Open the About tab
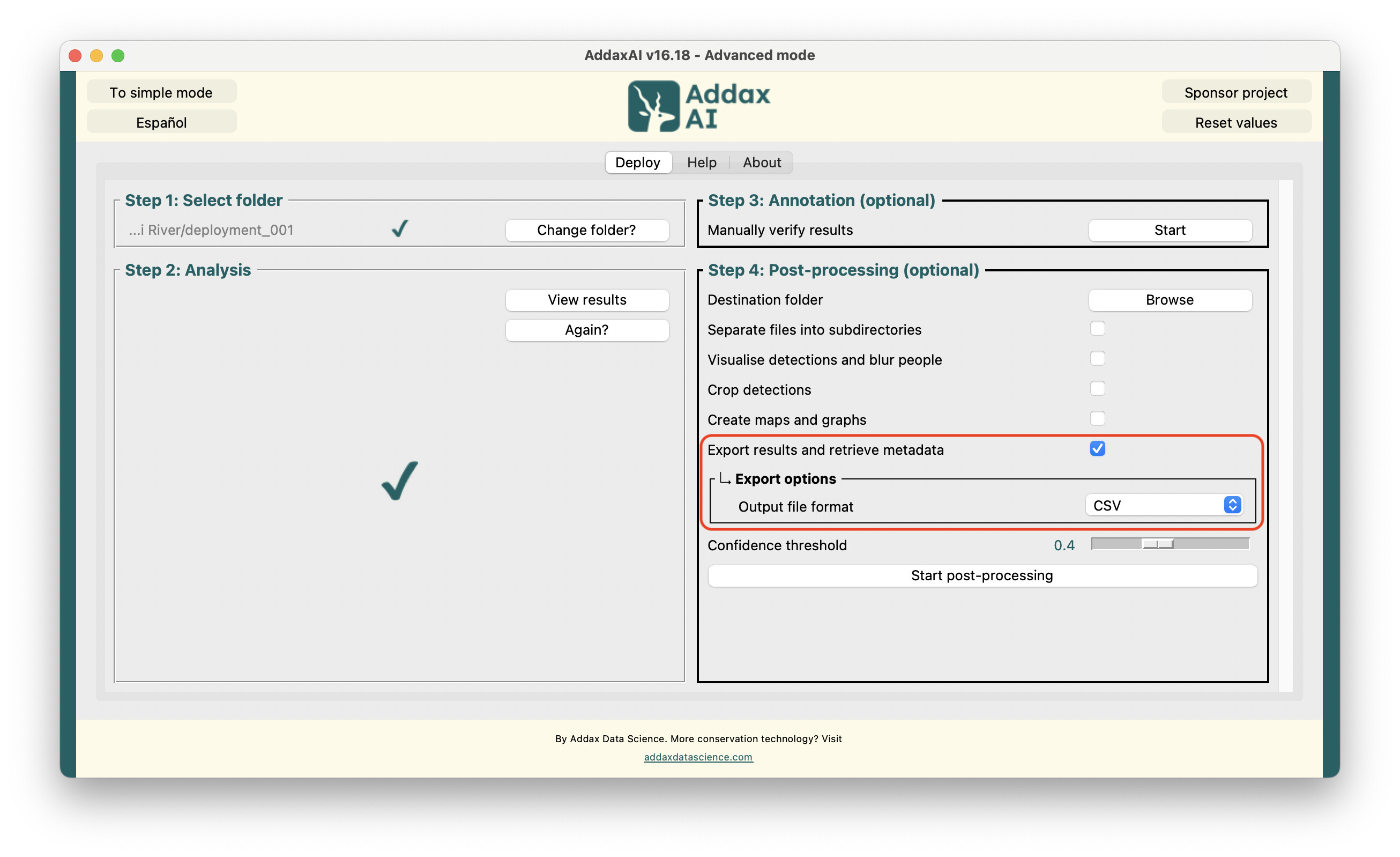 click(761, 162)
